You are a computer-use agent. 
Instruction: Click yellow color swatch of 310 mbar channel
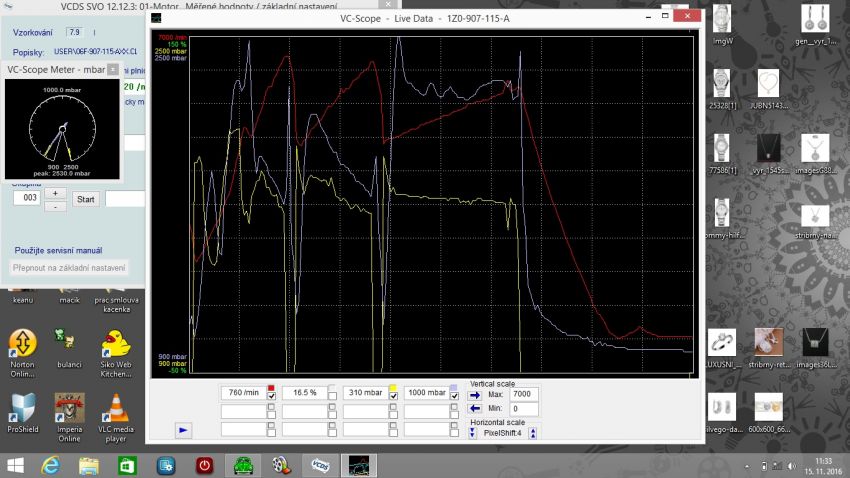point(393,388)
